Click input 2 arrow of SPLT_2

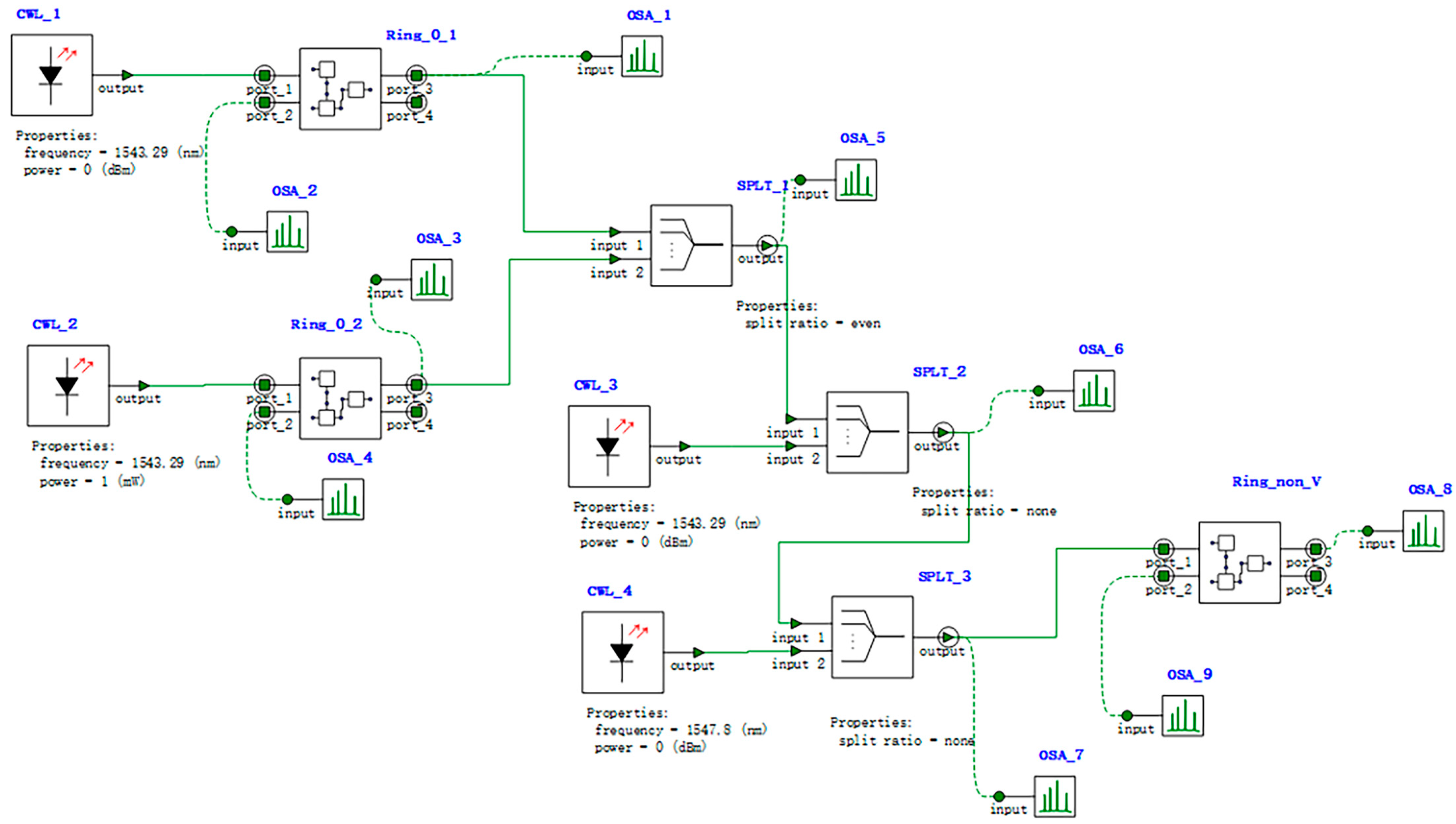792,446
